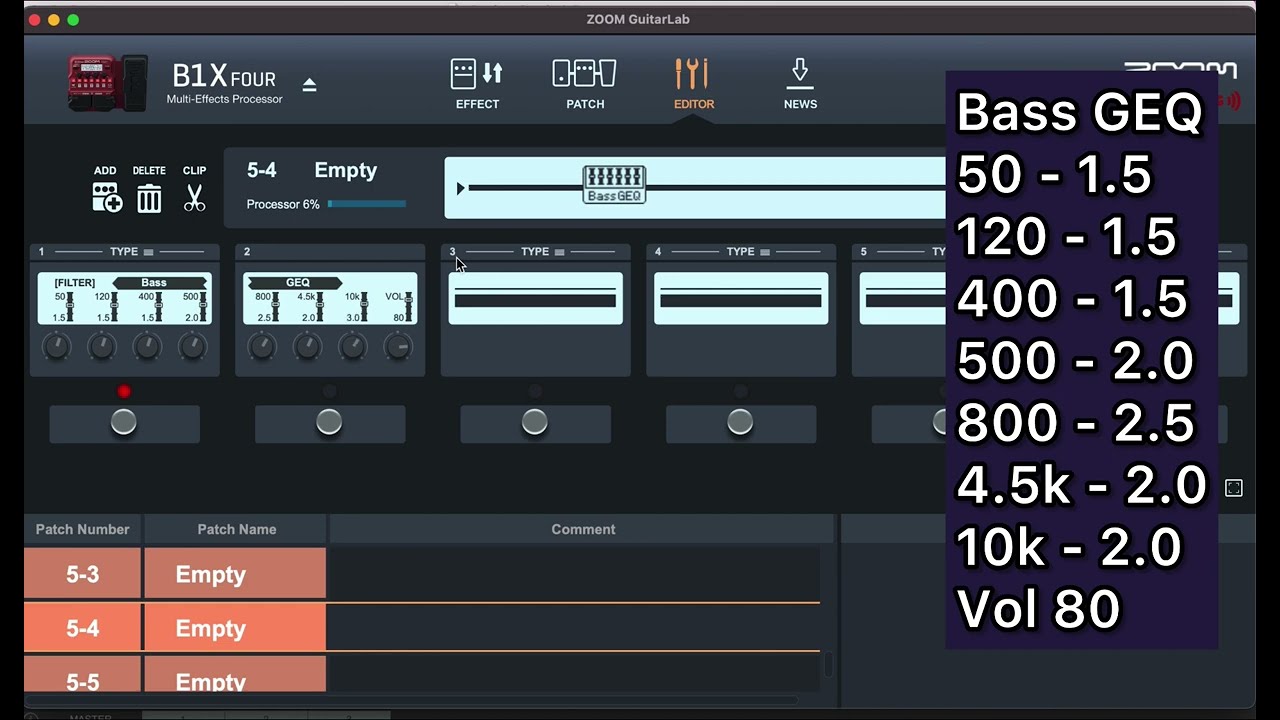
Task: Click the knob under 10k
Action: coord(352,347)
